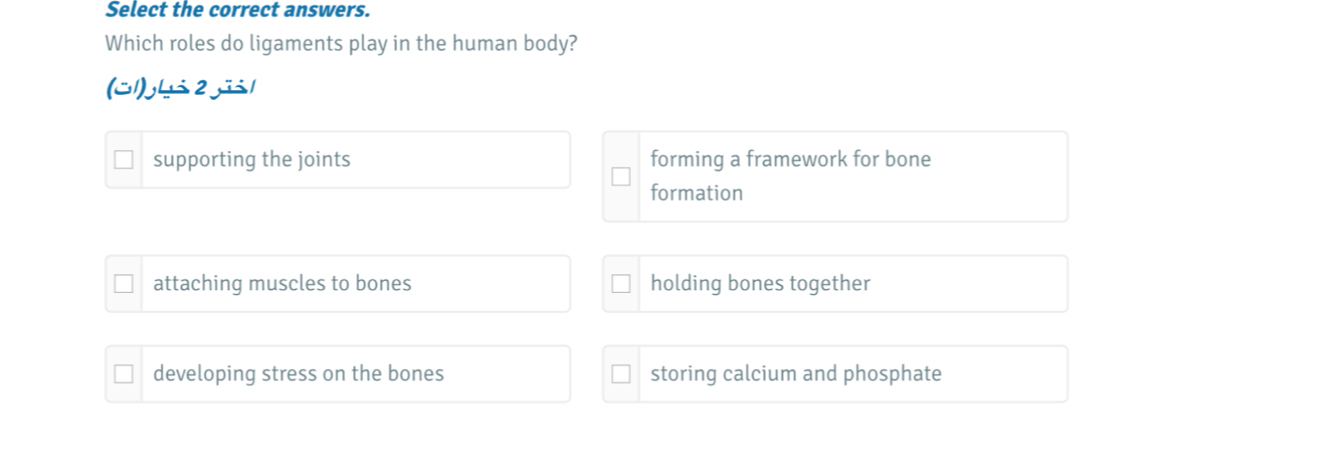The image size is (1326, 459).
Task: Pick the 'storing calcium and phosphate' answer label
Action: [795, 374]
